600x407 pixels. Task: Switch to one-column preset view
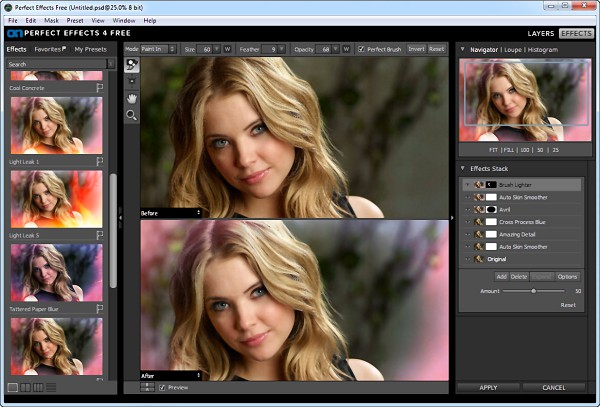13,387
